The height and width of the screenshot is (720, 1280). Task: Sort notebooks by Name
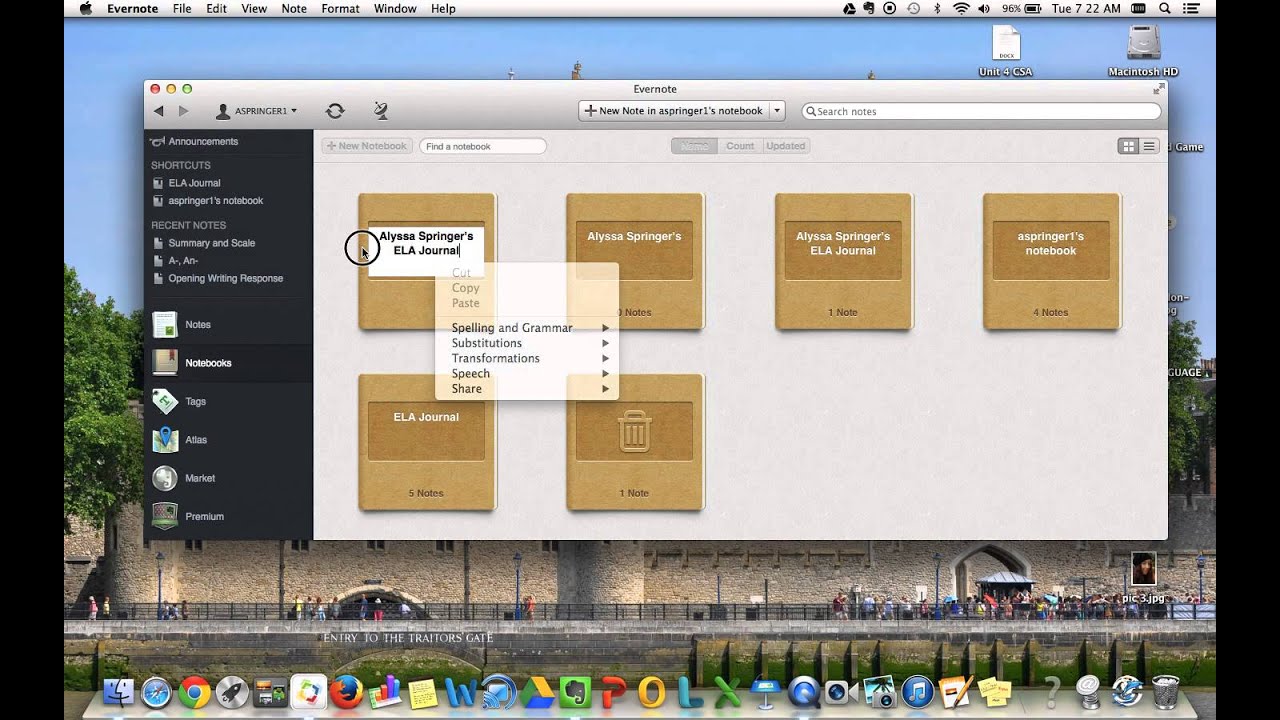pyautogui.click(x=694, y=146)
